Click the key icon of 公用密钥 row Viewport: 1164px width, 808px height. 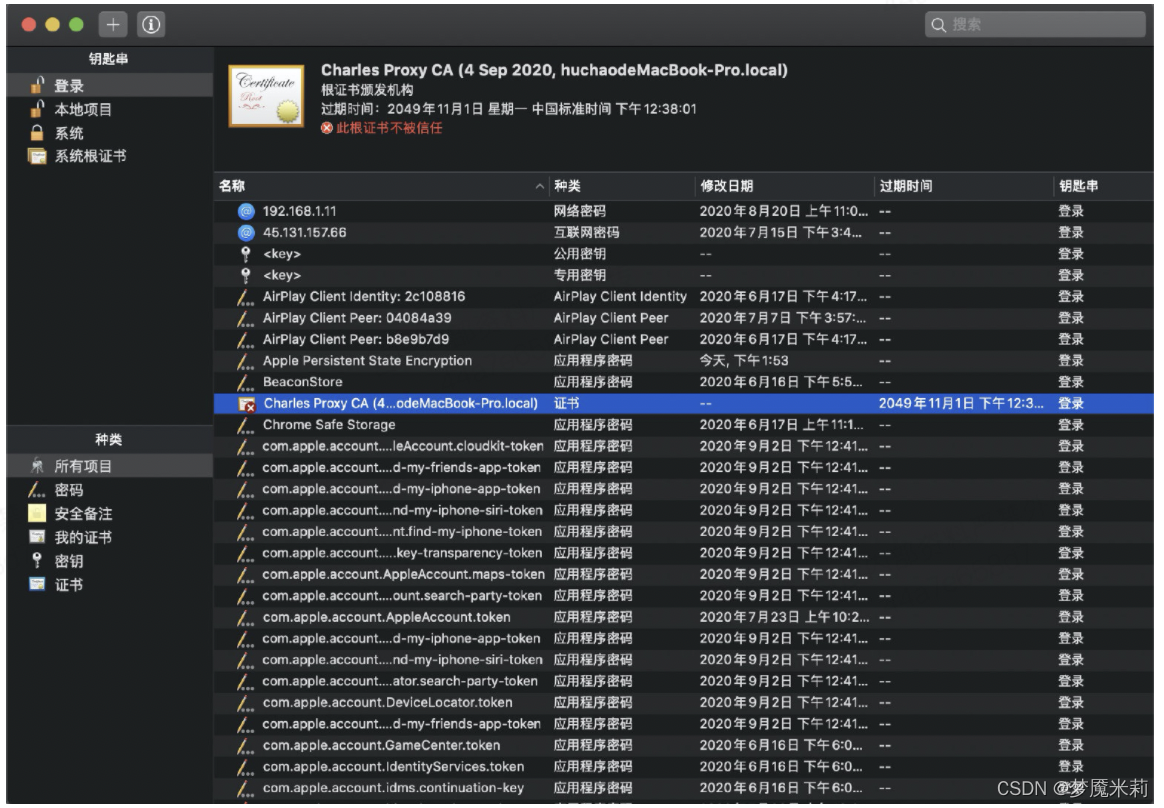[x=246, y=254]
